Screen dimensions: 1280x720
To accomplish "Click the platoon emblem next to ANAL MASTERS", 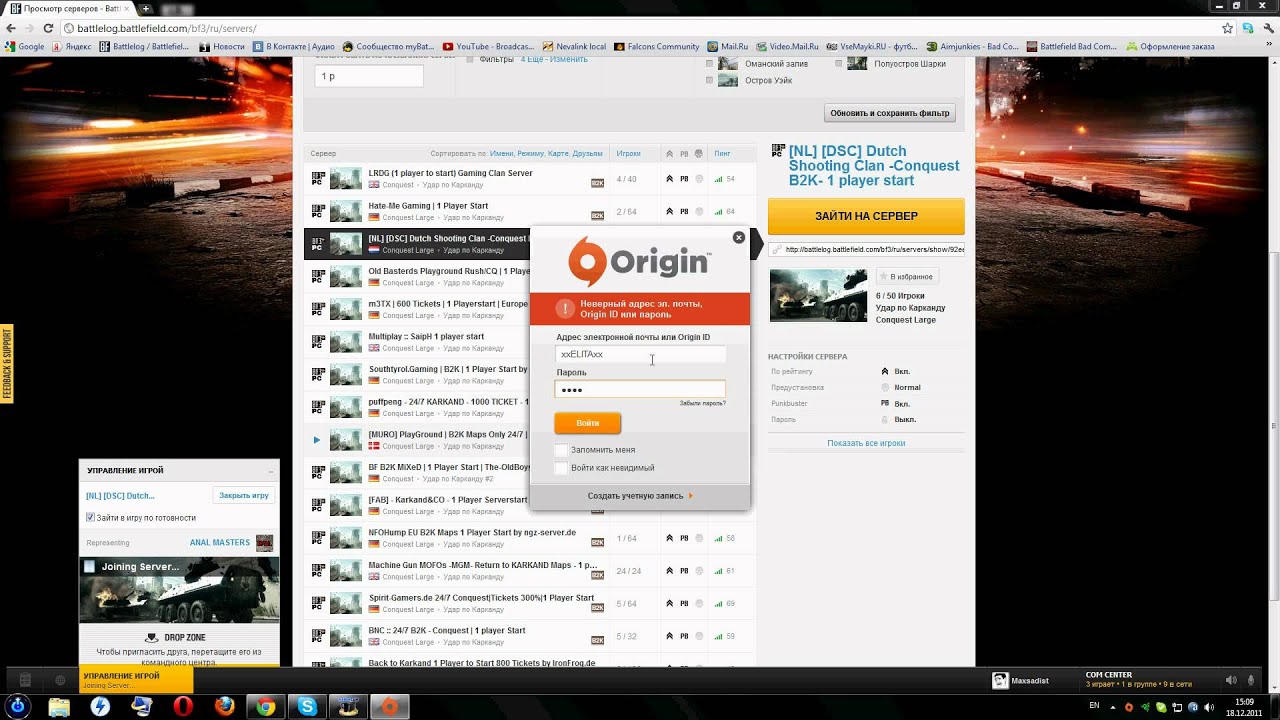I will click(264, 543).
